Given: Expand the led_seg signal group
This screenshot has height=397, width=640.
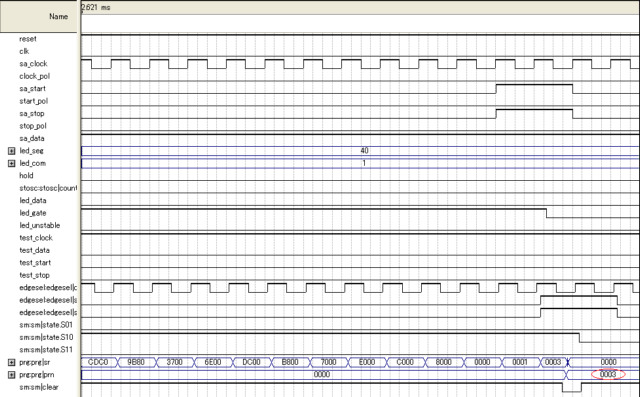Looking at the screenshot, I should click(11, 151).
